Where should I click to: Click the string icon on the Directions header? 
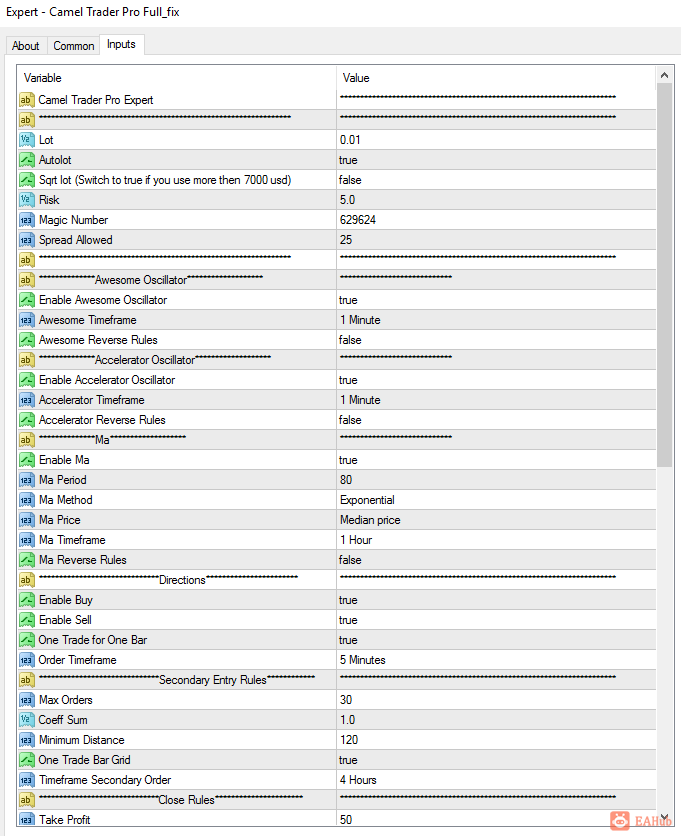click(x=27, y=580)
